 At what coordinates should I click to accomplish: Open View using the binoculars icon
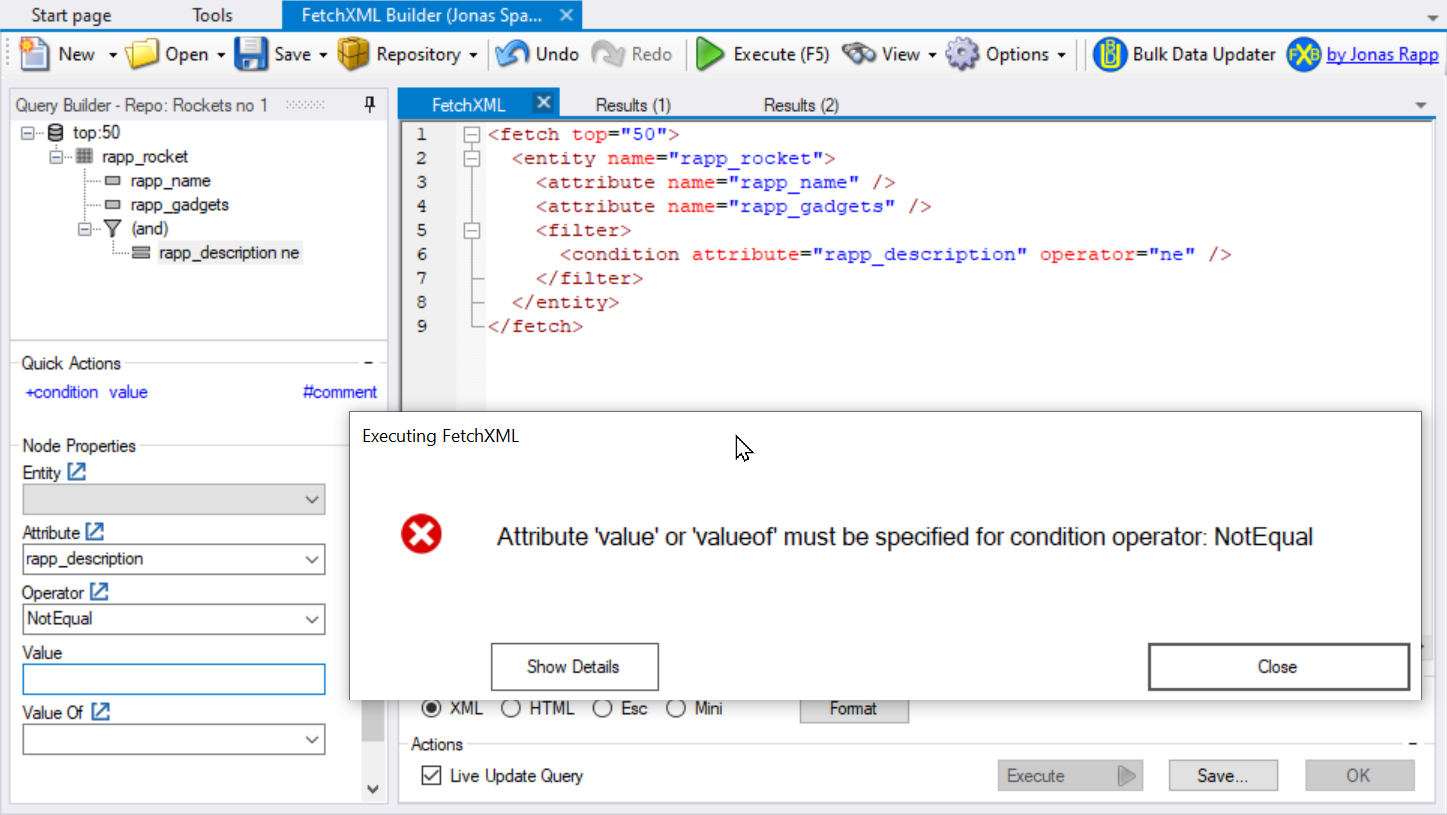pyautogui.click(x=857, y=54)
